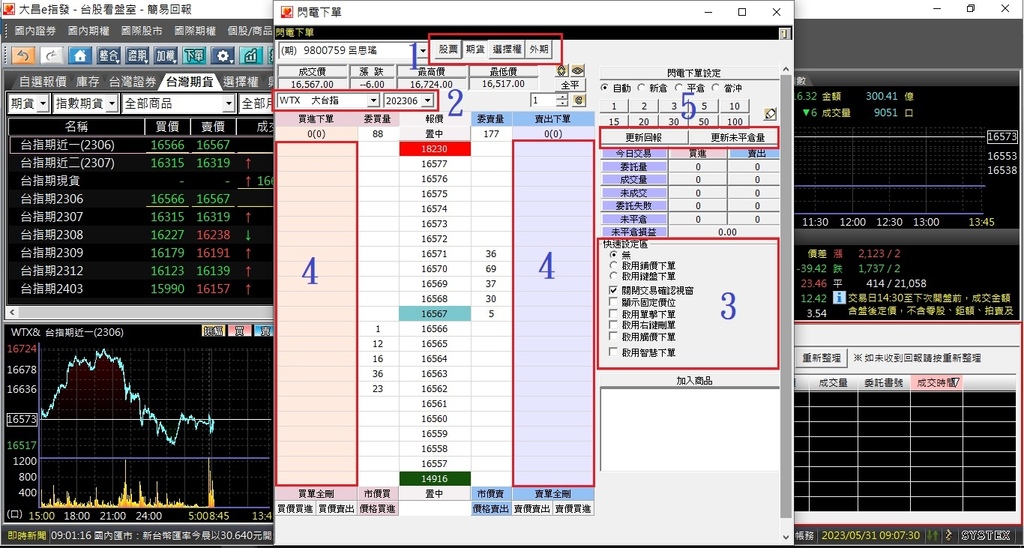This screenshot has width=1024, height=548.
Task: Click the 市價買 button
Action: pyautogui.click(x=378, y=494)
